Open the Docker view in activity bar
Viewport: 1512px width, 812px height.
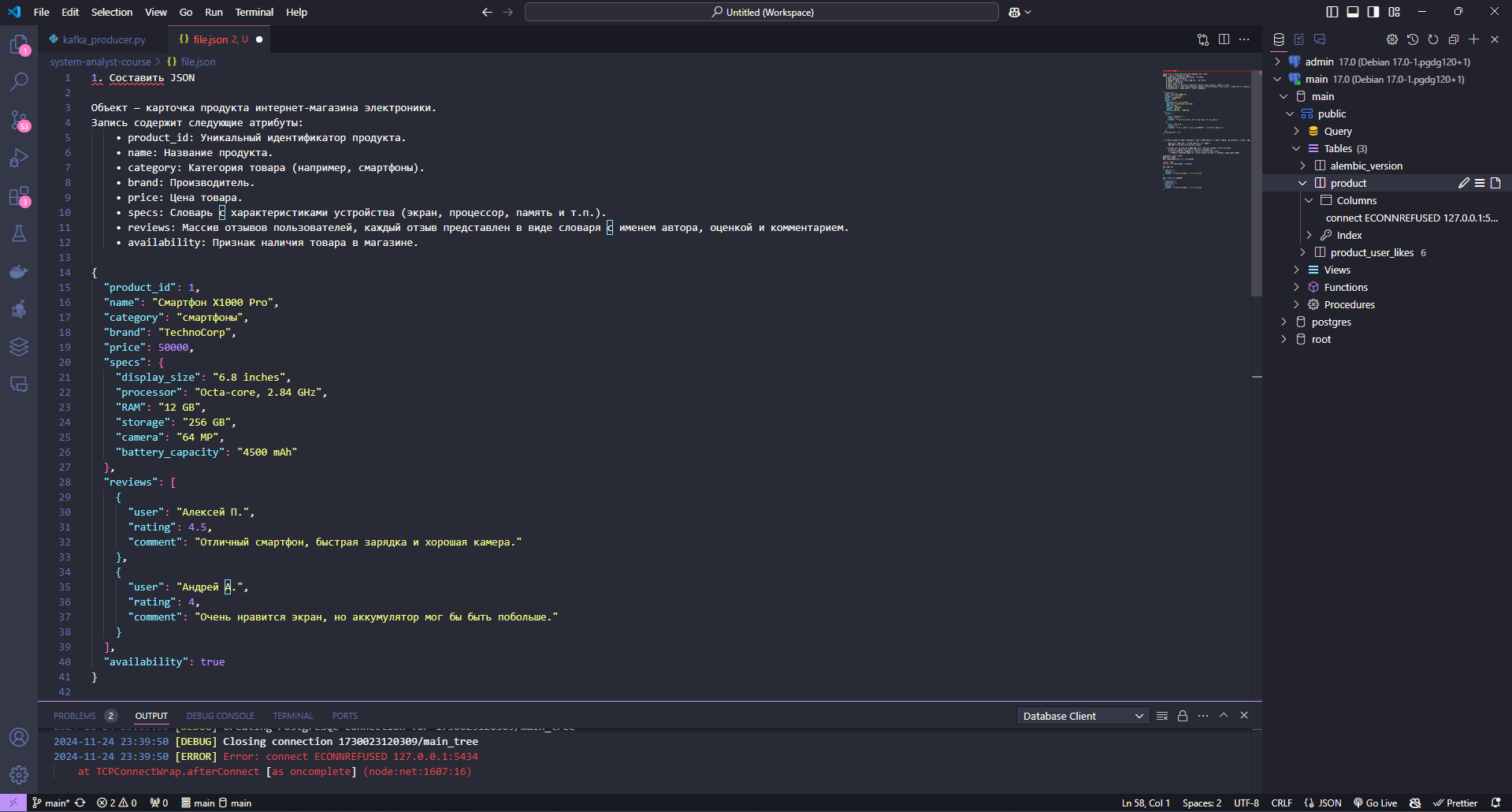tap(19, 272)
